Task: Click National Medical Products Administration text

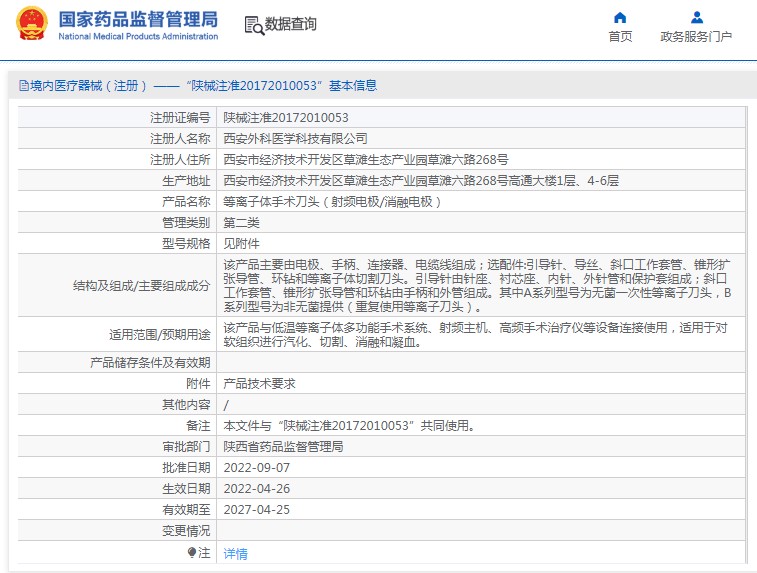Action: (x=138, y=36)
